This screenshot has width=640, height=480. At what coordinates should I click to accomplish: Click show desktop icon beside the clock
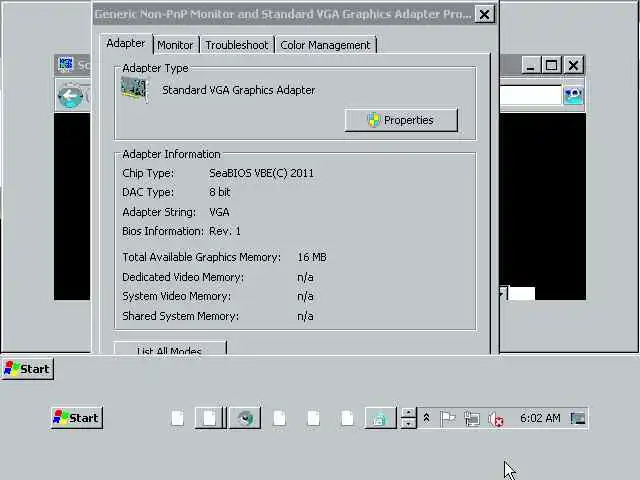[578, 418]
